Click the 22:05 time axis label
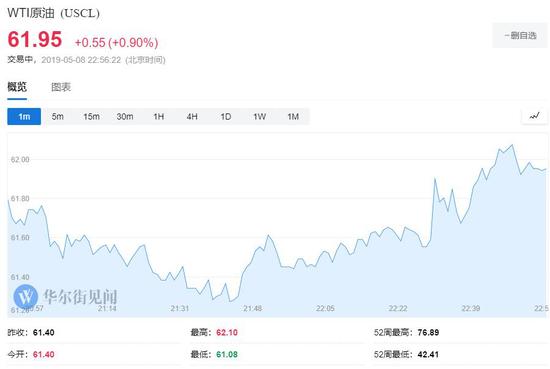The image size is (550, 369). pyautogui.click(x=325, y=308)
